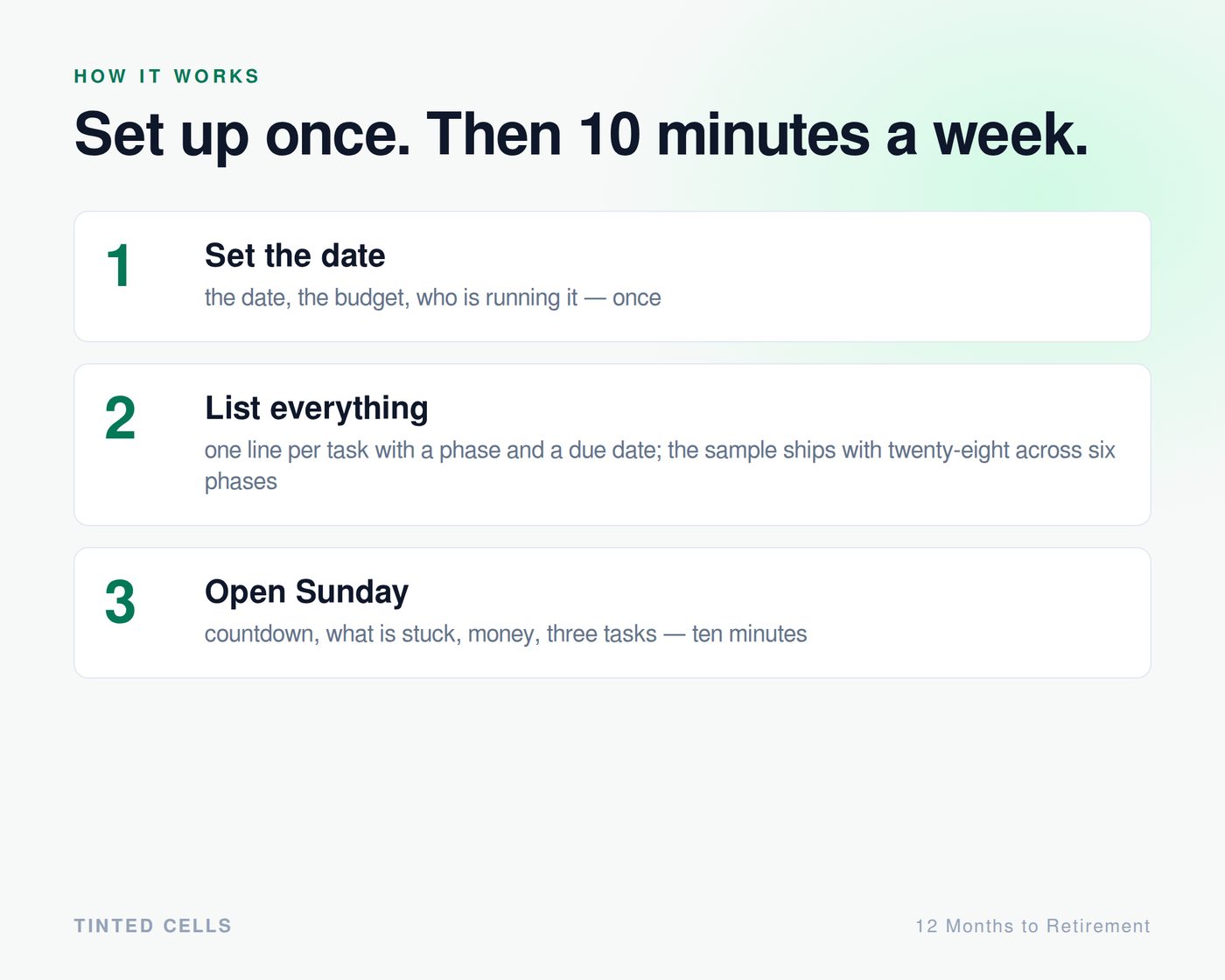Click the '12 Months to Retirement' footer text
This screenshot has height=980, width=1225.
coord(1032,926)
